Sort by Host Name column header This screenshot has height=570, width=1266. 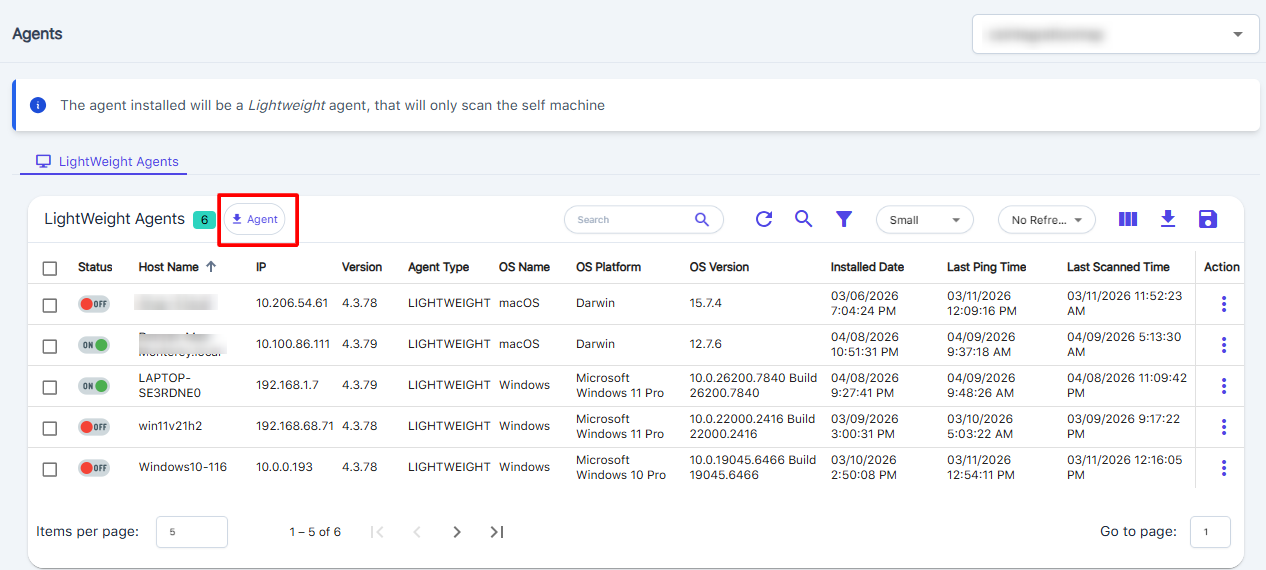point(168,267)
